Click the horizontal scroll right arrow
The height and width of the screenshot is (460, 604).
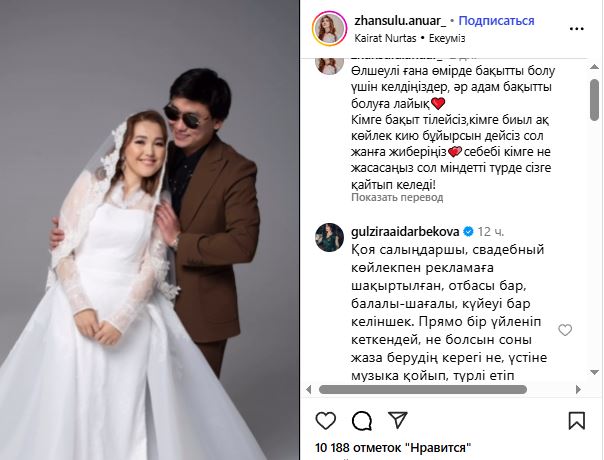(x=578, y=389)
